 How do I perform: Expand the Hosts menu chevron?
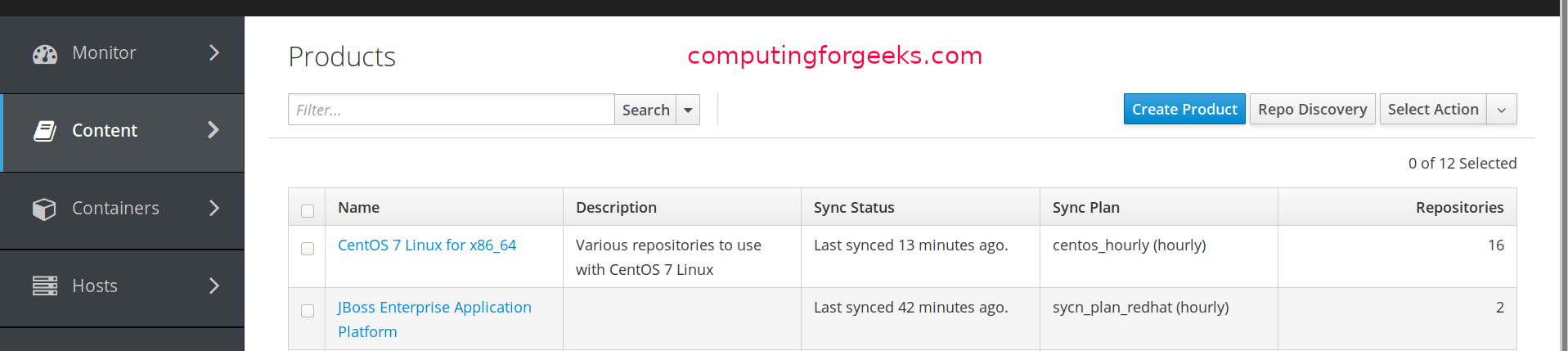(214, 286)
